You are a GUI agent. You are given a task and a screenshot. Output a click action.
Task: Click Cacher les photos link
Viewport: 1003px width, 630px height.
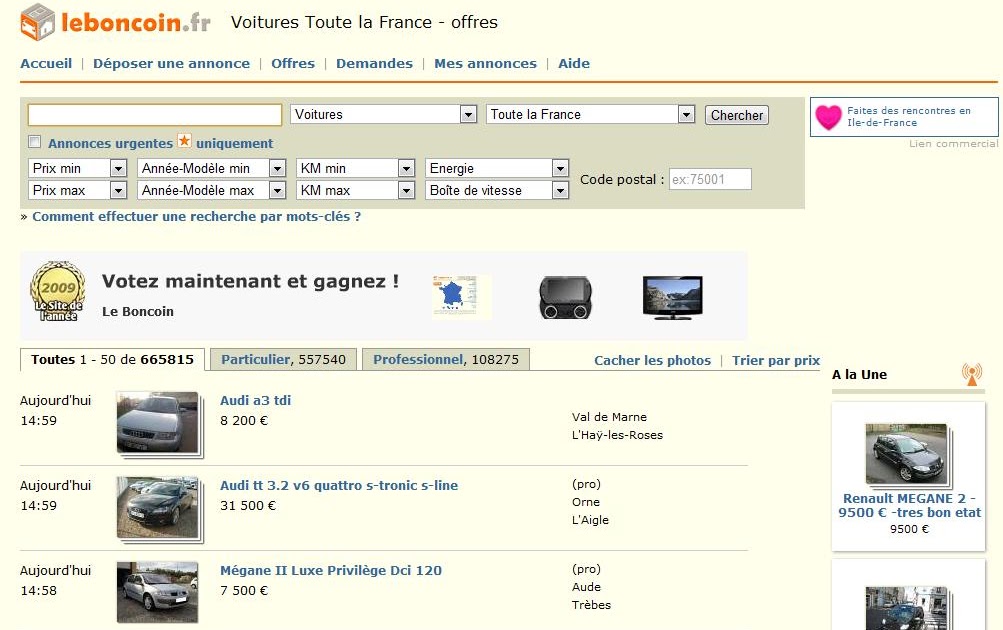(652, 360)
